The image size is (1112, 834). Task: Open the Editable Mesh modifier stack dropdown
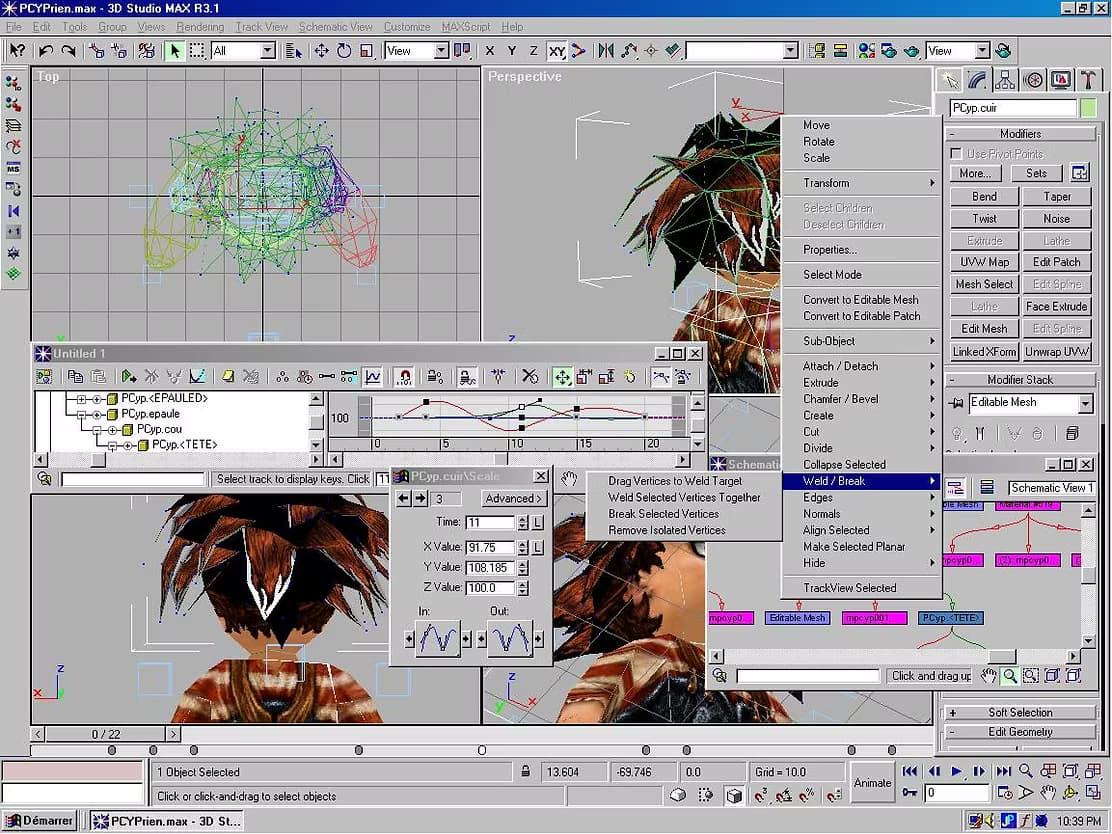pos(1086,404)
